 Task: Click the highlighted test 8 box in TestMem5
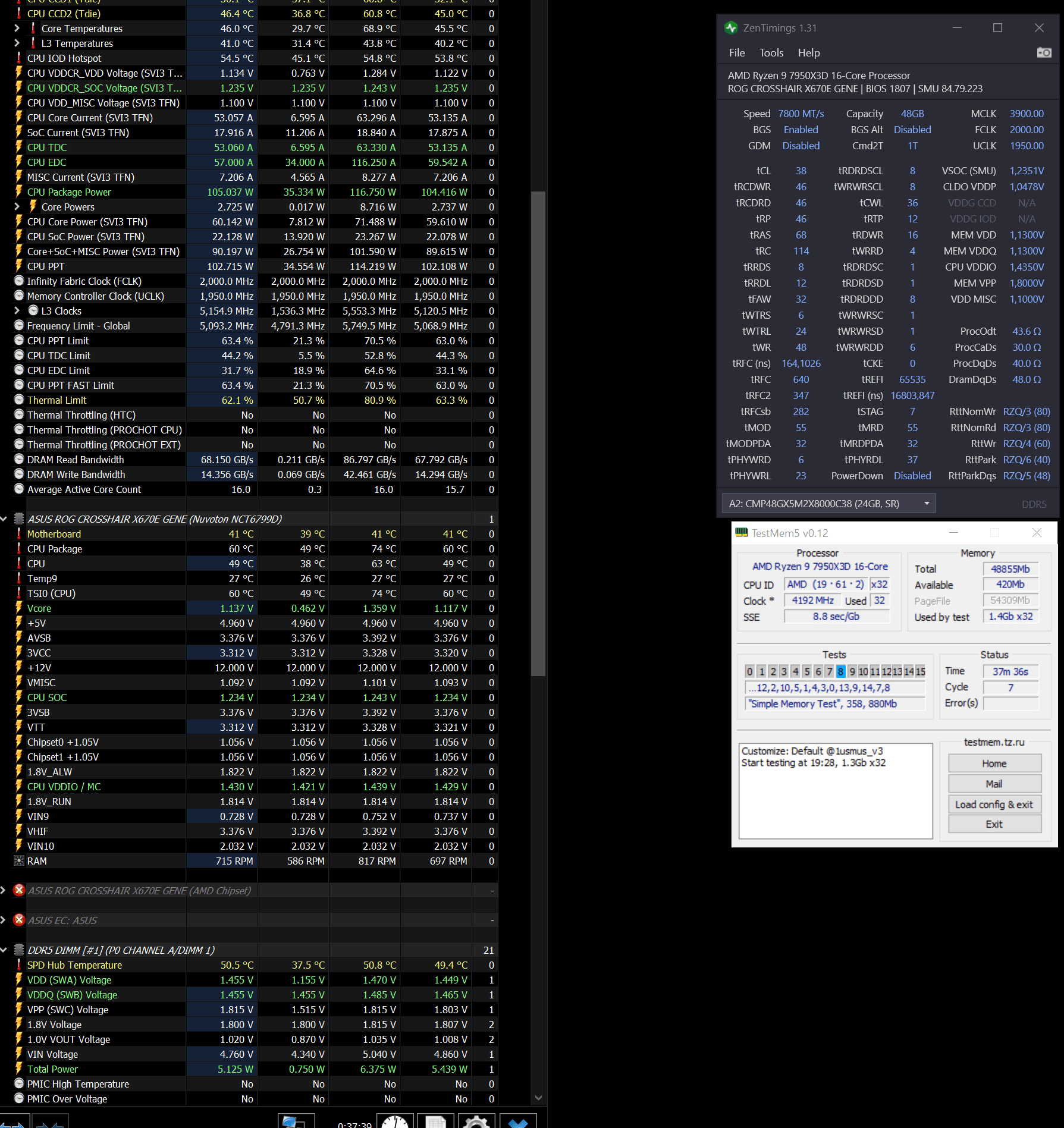point(840,671)
